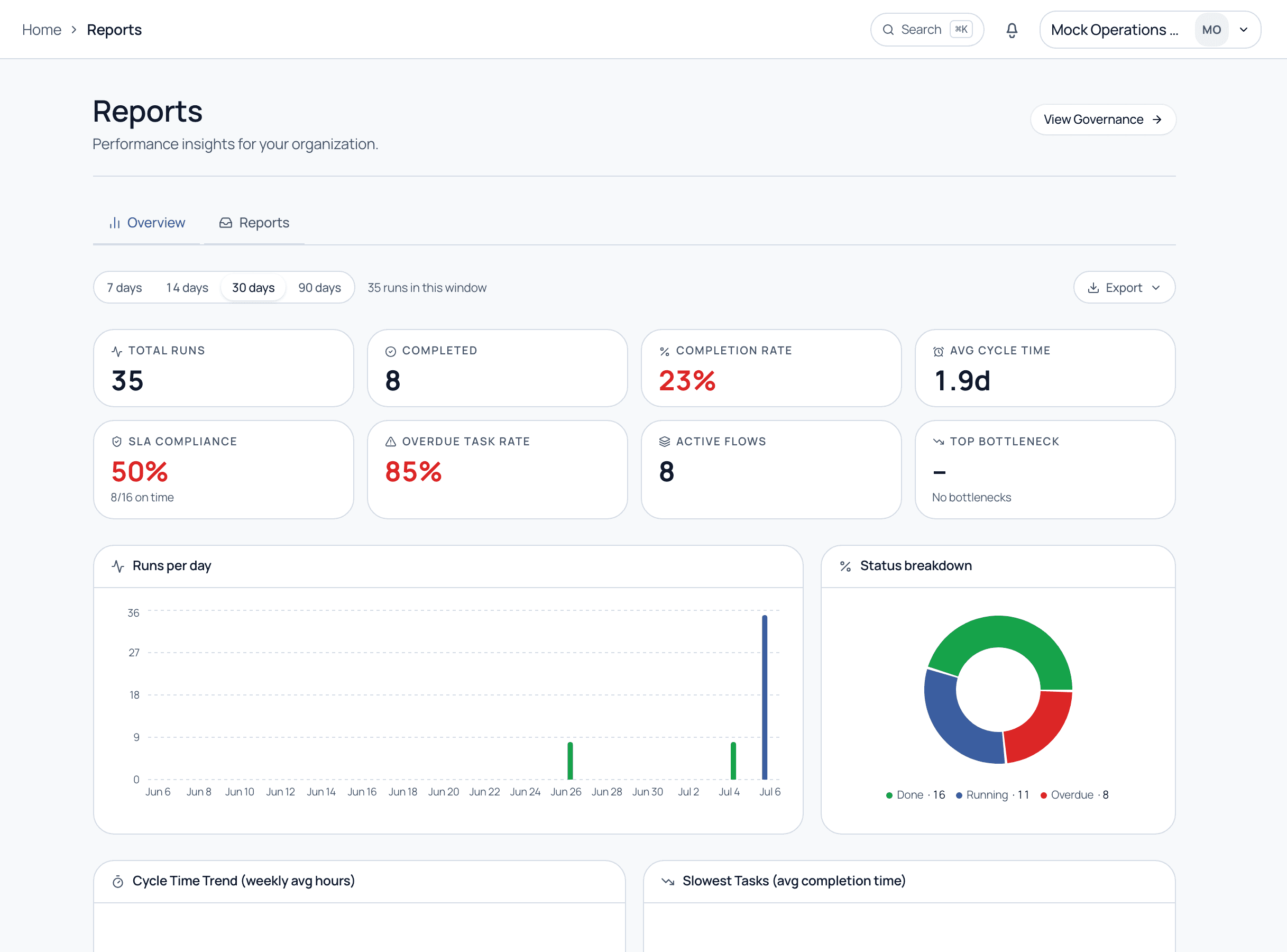The width and height of the screenshot is (1287, 952).
Task: Click the green Jul 4 bar
Action: pyautogui.click(x=733, y=761)
